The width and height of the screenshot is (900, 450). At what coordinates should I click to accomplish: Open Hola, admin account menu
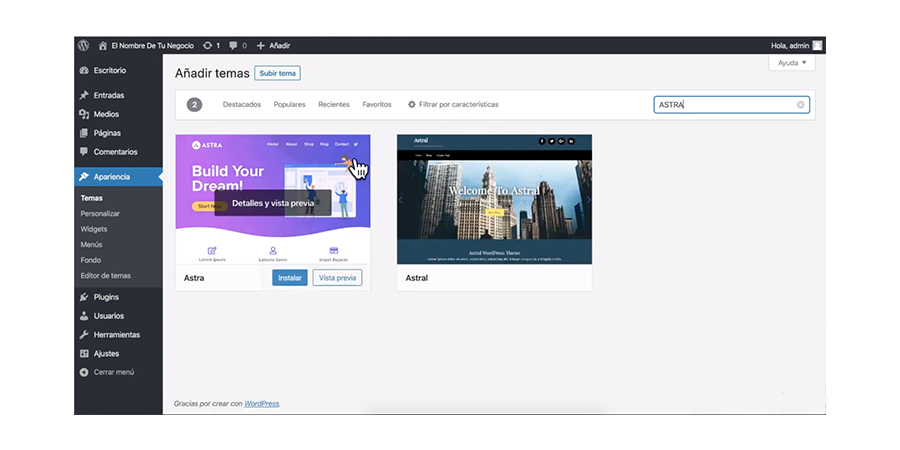point(797,45)
